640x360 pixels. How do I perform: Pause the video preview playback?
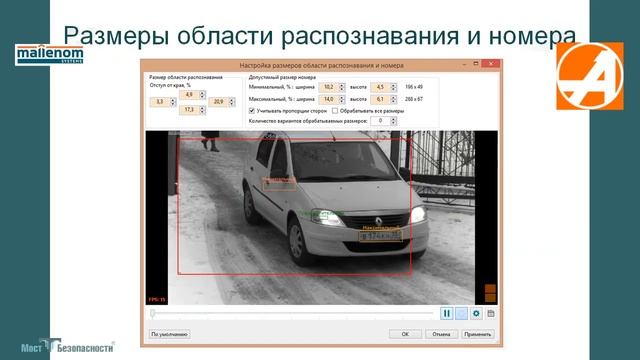coord(447,313)
